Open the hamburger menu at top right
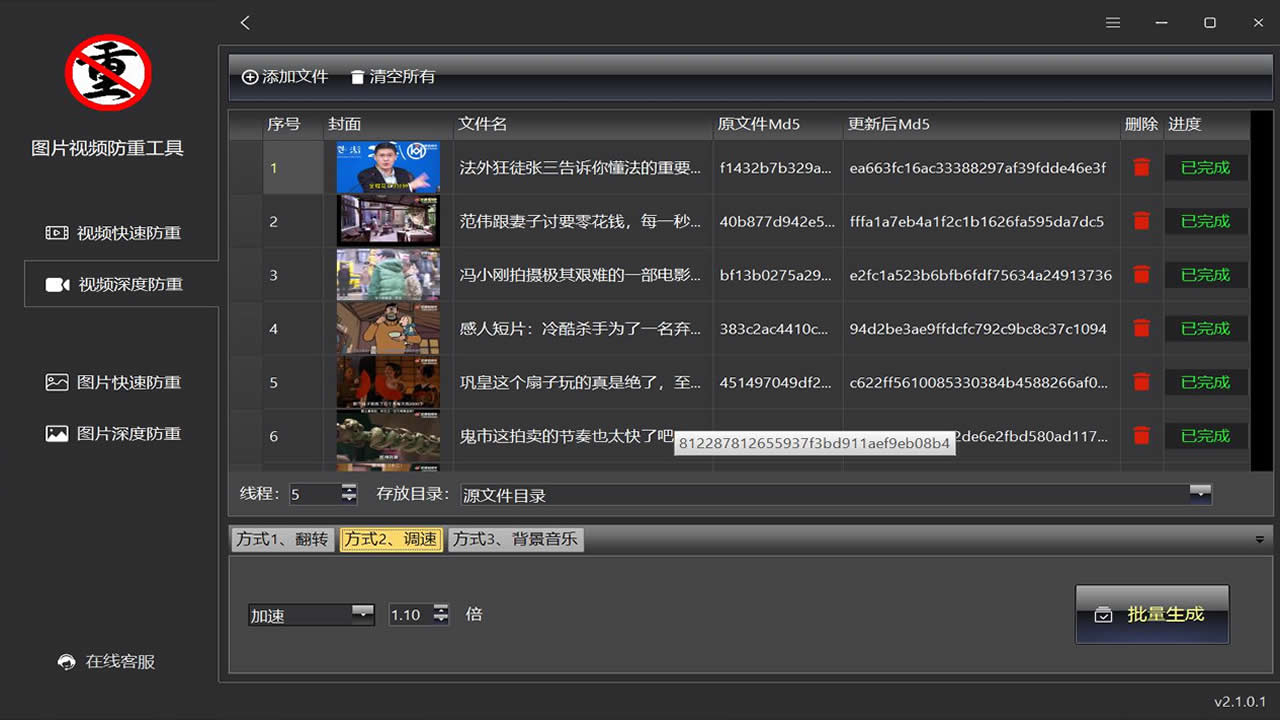 point(1113,22)
